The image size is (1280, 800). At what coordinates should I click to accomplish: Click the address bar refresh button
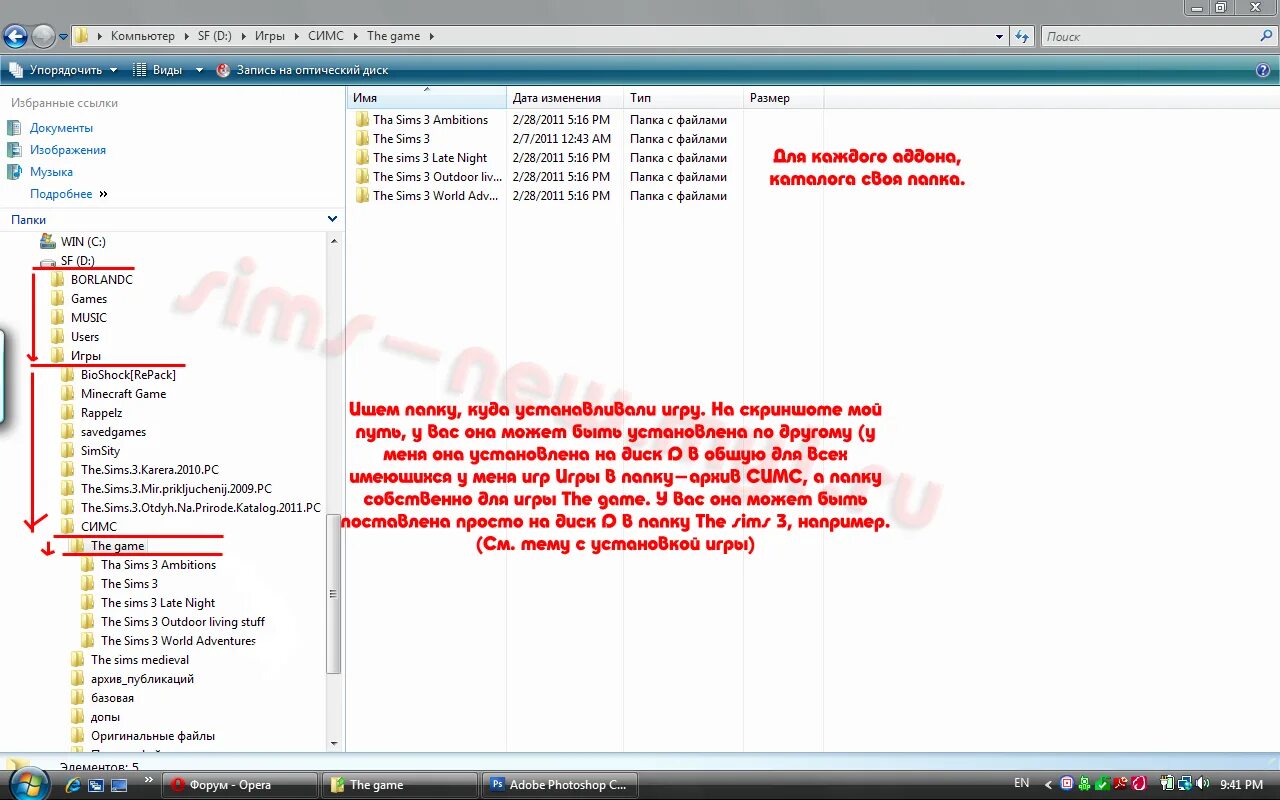click(1021, 36)
